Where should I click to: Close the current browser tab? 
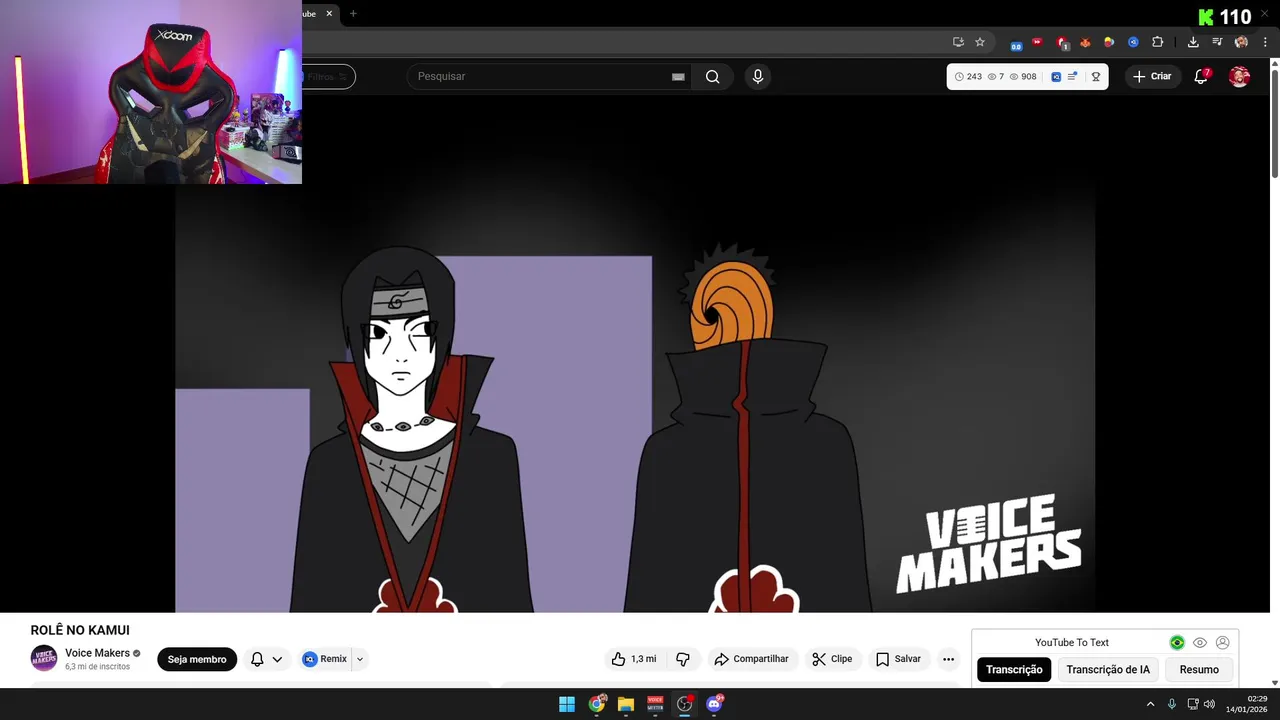[329, 14]
